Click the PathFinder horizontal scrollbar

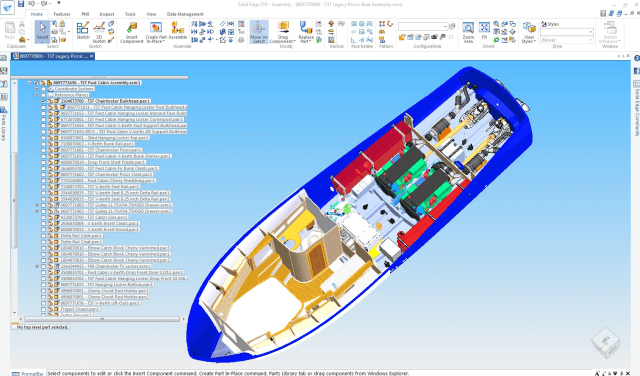pos(101,319)
